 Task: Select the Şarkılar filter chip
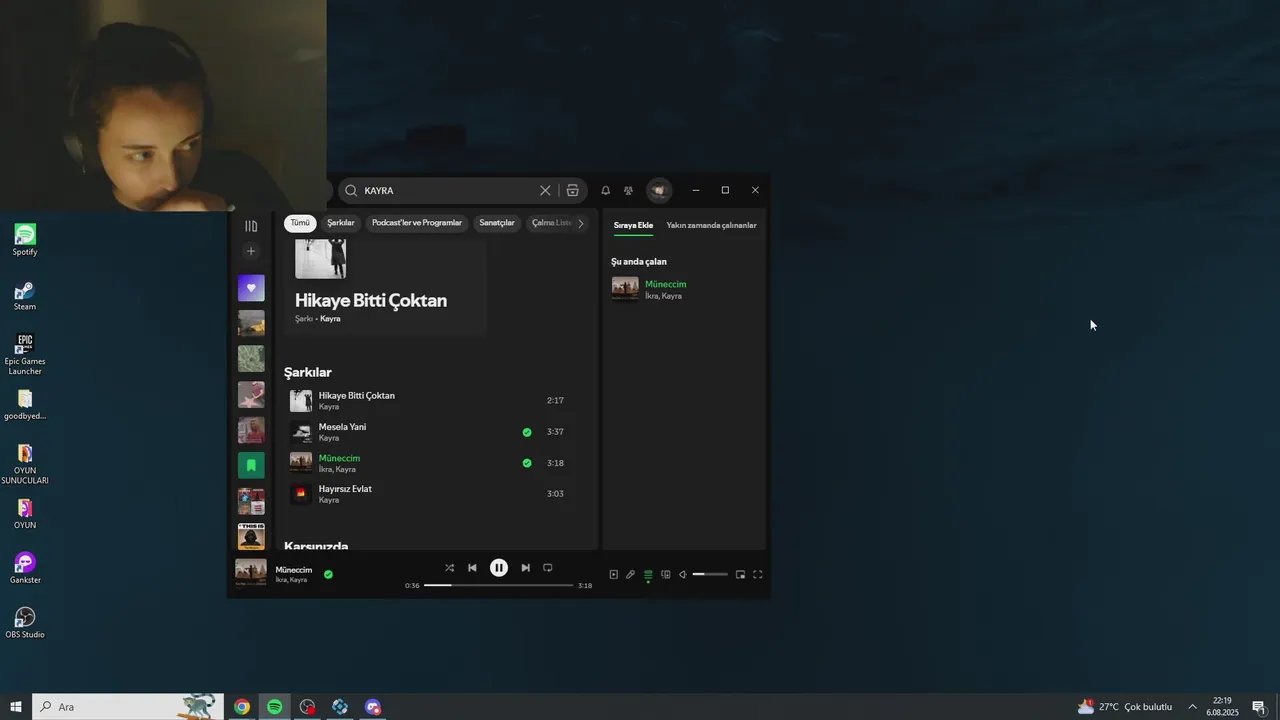click(x=341, y=223)
